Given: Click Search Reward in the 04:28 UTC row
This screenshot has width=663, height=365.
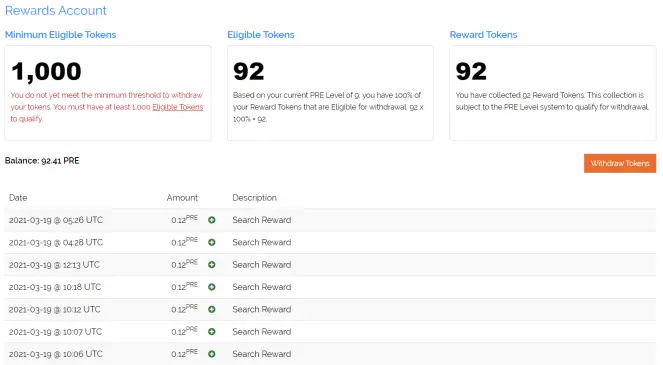Looking at the screenshot, I should (262, 242).
